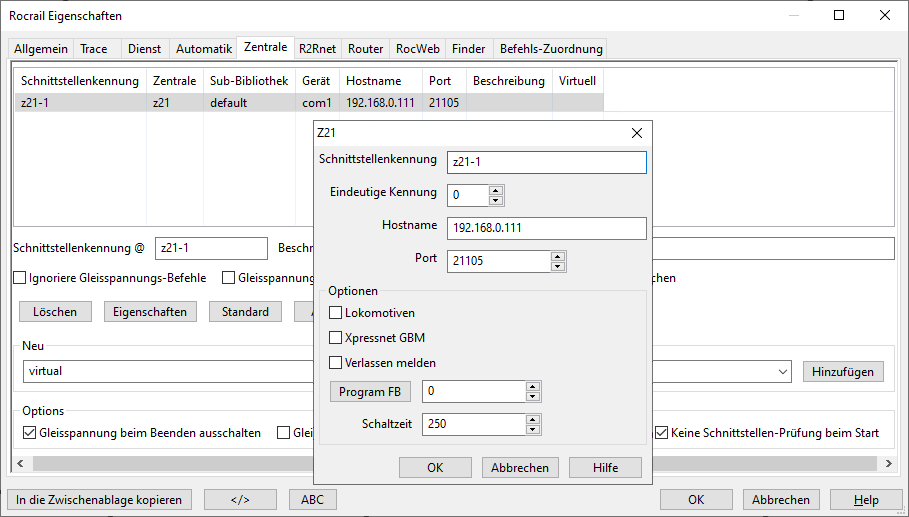Disable Gleisspannung beim Beenden ausschalten

click(29, 433)
